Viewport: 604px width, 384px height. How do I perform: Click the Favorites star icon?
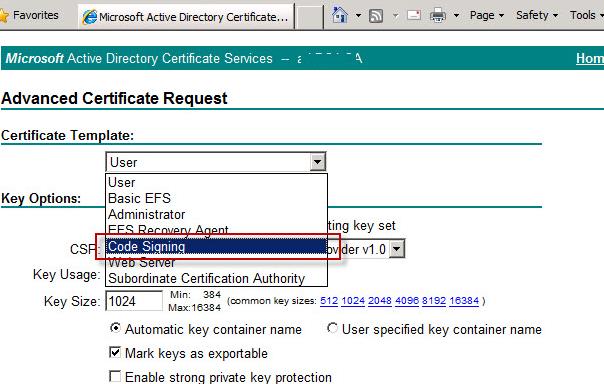[3, 16]
